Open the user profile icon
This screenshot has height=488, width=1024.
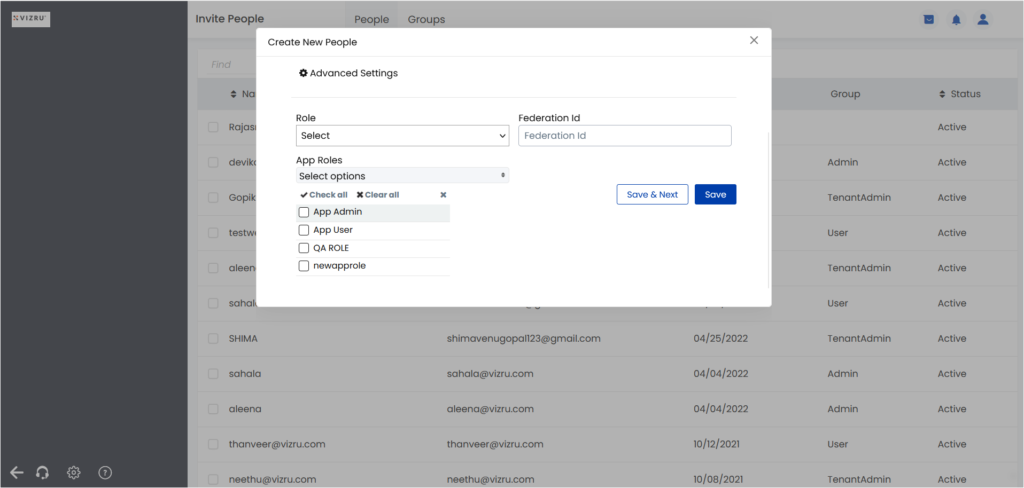coord(982,20)
